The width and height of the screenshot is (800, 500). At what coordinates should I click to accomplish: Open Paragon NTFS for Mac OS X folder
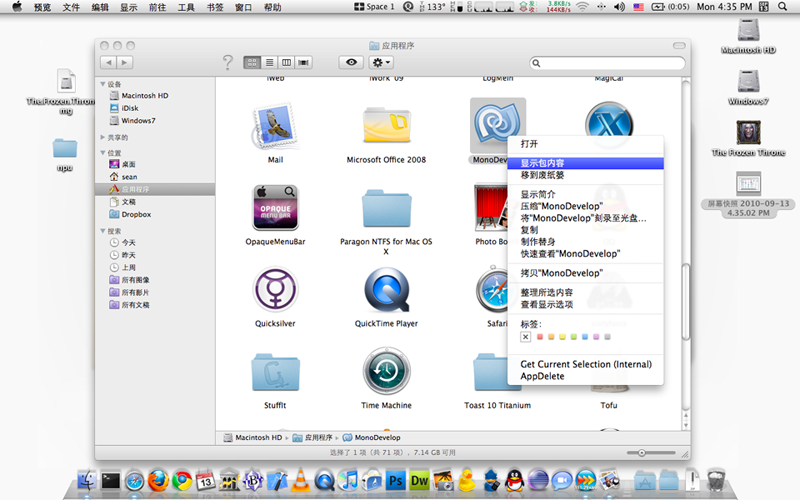pos(386,208)
